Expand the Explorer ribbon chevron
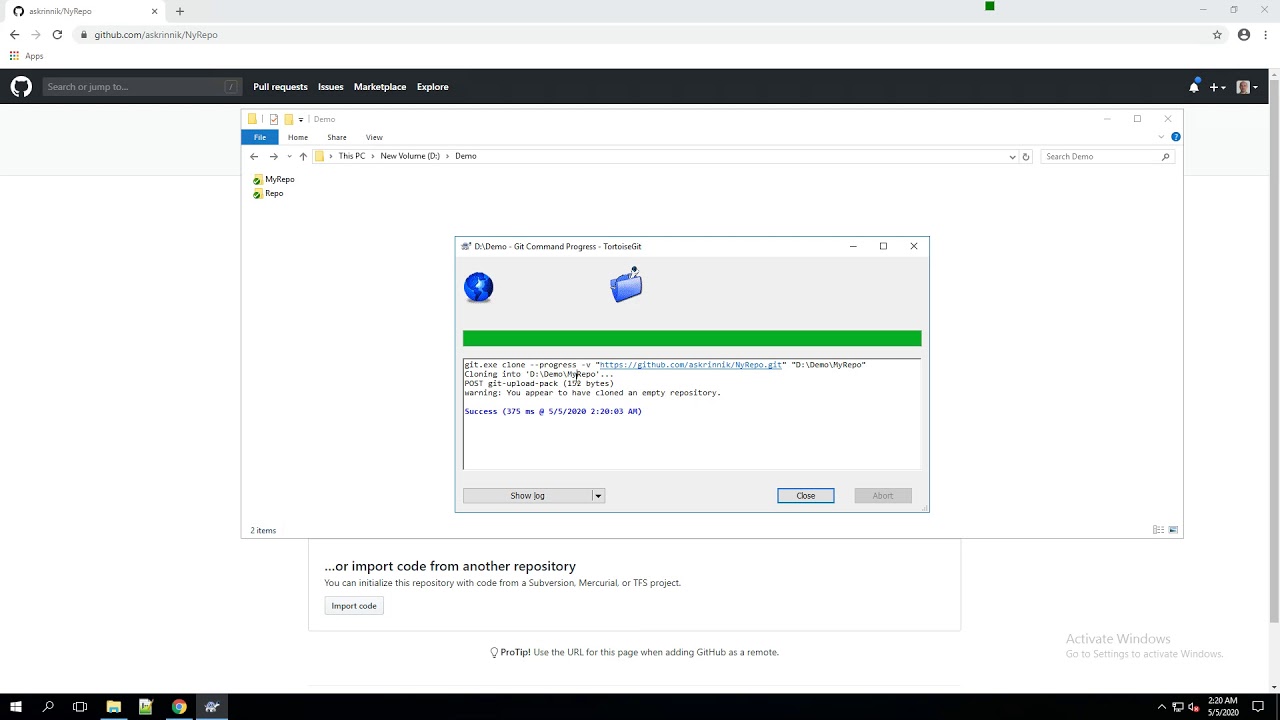The width and height of the screenshot is (1280, 720). tap(1161, 137)
